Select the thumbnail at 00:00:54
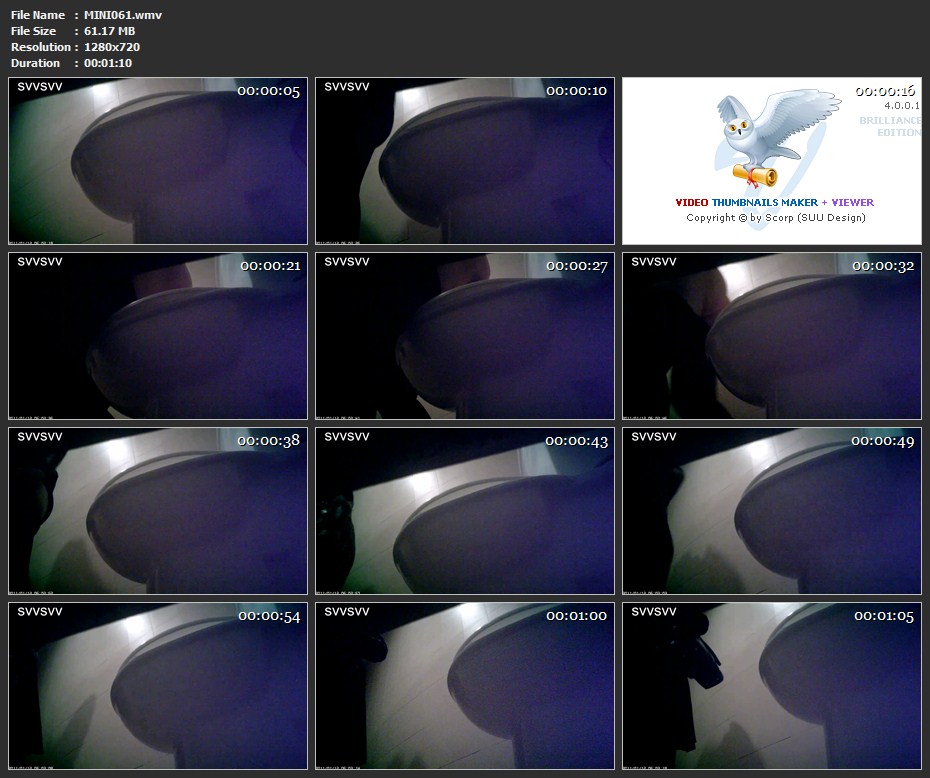The height and width of the screenshot is (778, 930). click(158, 686)
